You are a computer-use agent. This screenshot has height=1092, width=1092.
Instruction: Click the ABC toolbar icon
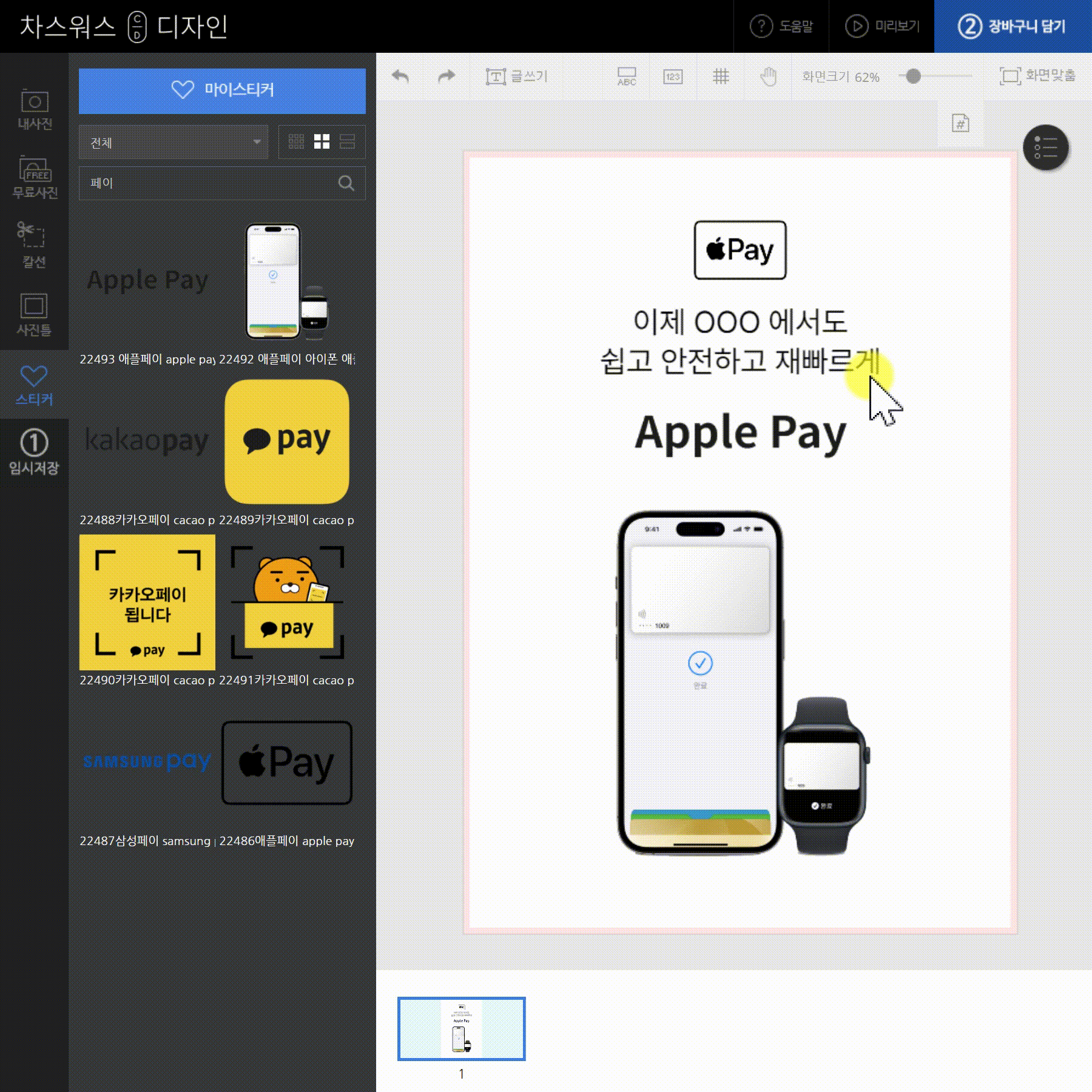[x=627, y=76]
